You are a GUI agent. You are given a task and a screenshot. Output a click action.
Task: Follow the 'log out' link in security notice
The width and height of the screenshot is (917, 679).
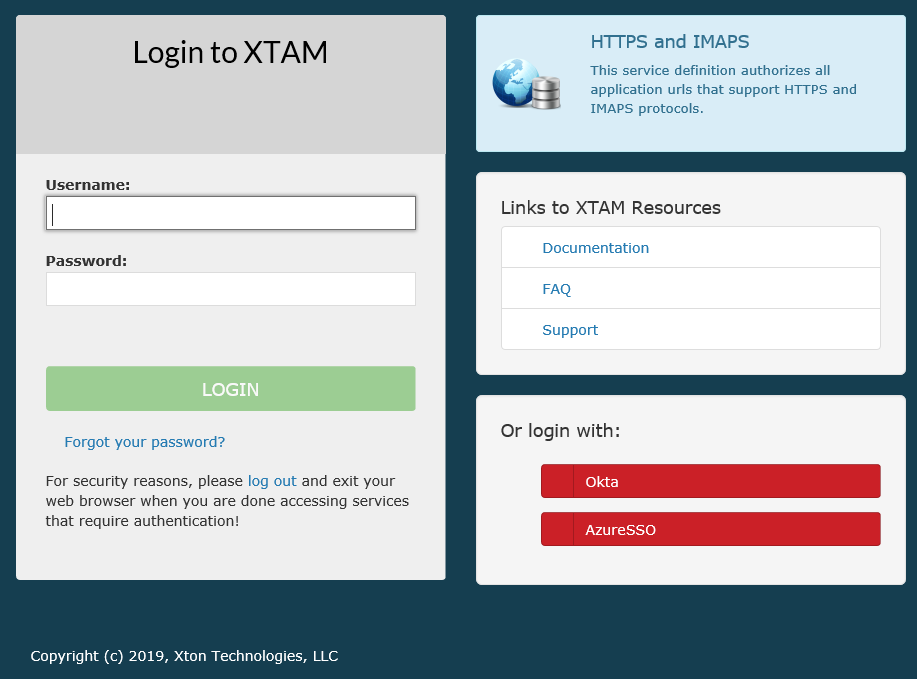272,481
